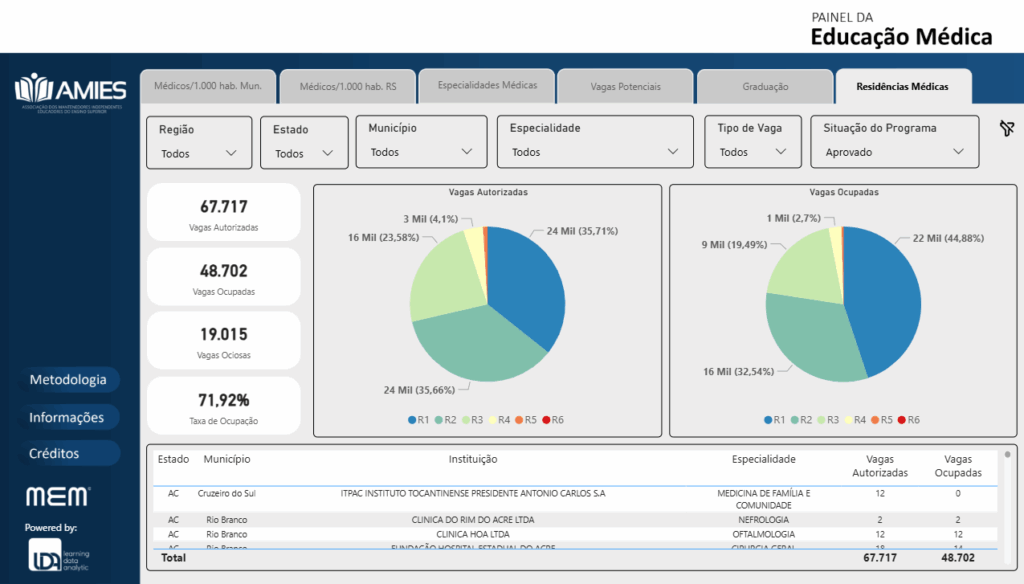This screenshot has height=584, width=1024.
Task: Click the Metodologia button
Action: 68,380
